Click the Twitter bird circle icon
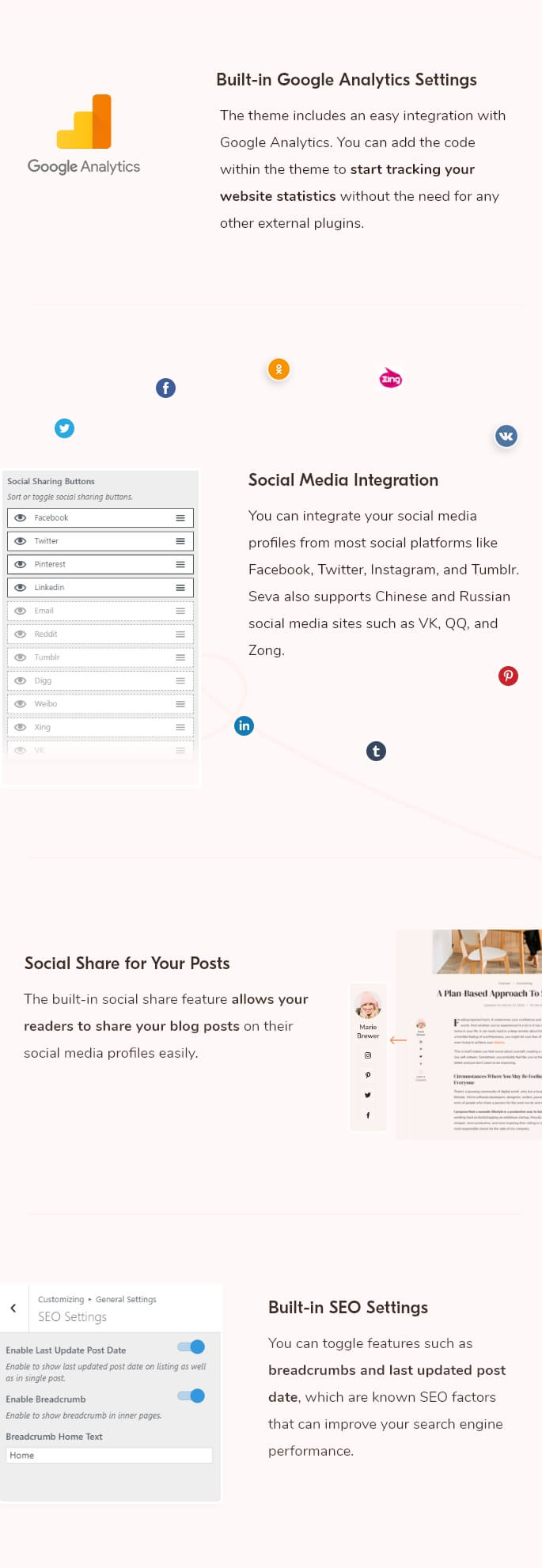Screen dimensions: 542x1568 coord(64,428)
